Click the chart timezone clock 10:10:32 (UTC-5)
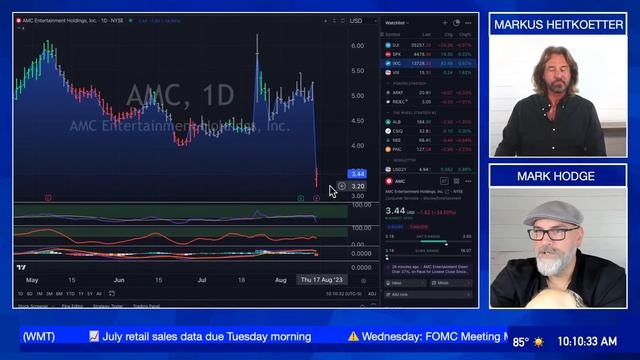 tap(343, 293)
